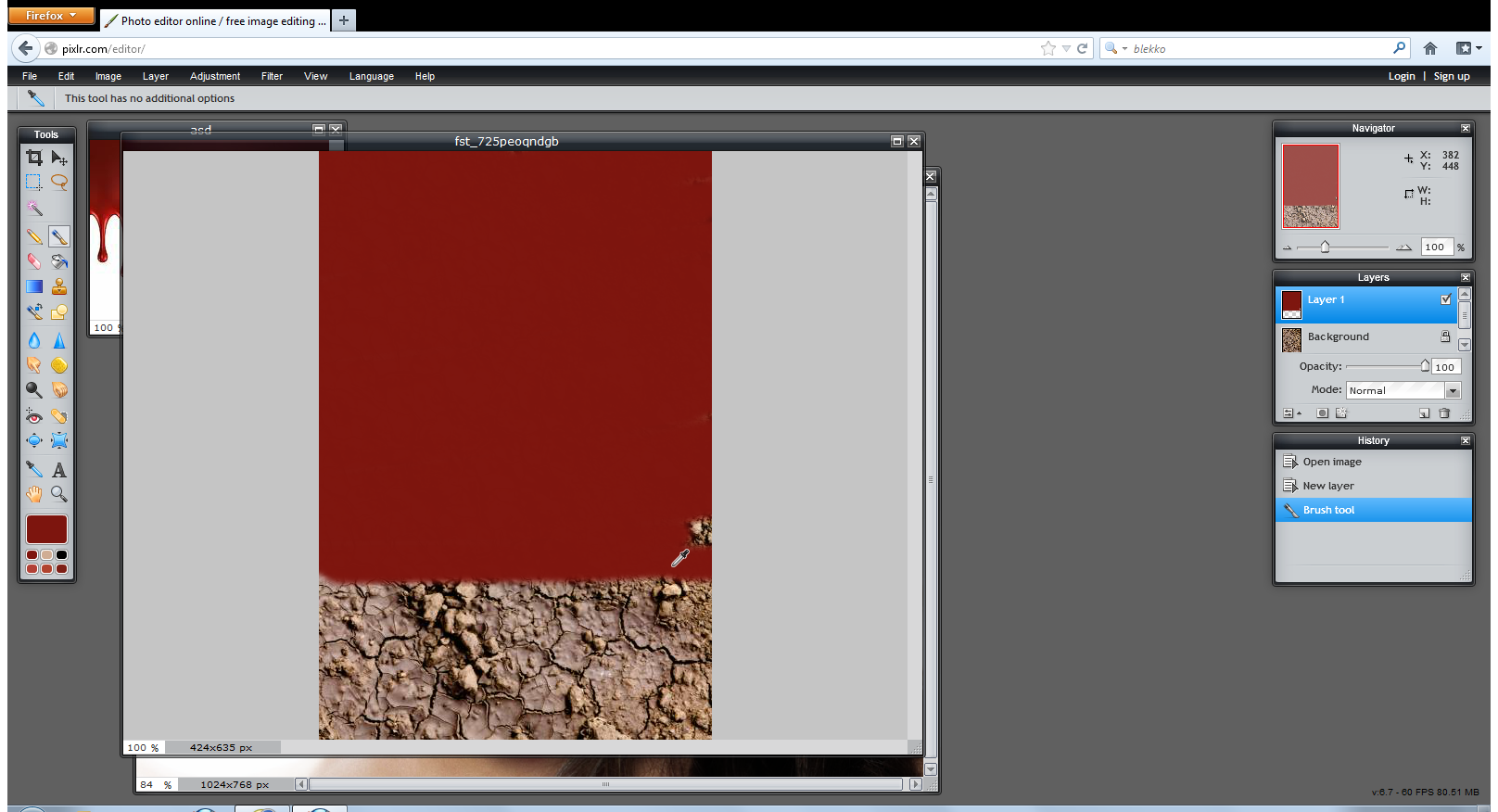The image size is (1498, 812).
Task: Open the layer blend Mode dropdown
Action: pyautogui.click(x=1454, y=391)
